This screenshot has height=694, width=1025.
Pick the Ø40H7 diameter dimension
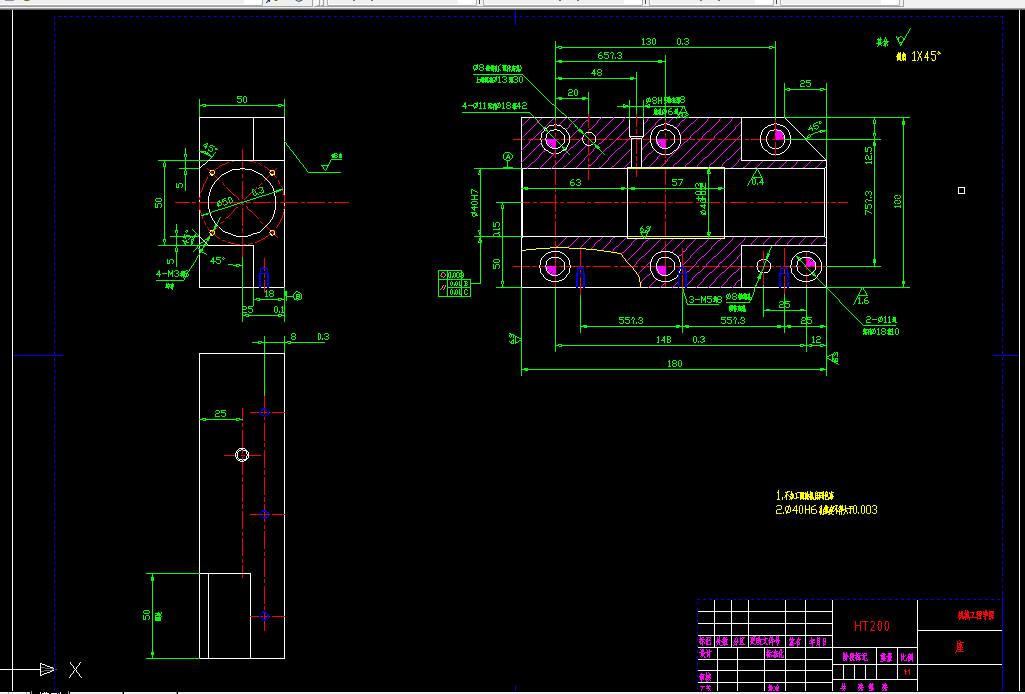475,203
